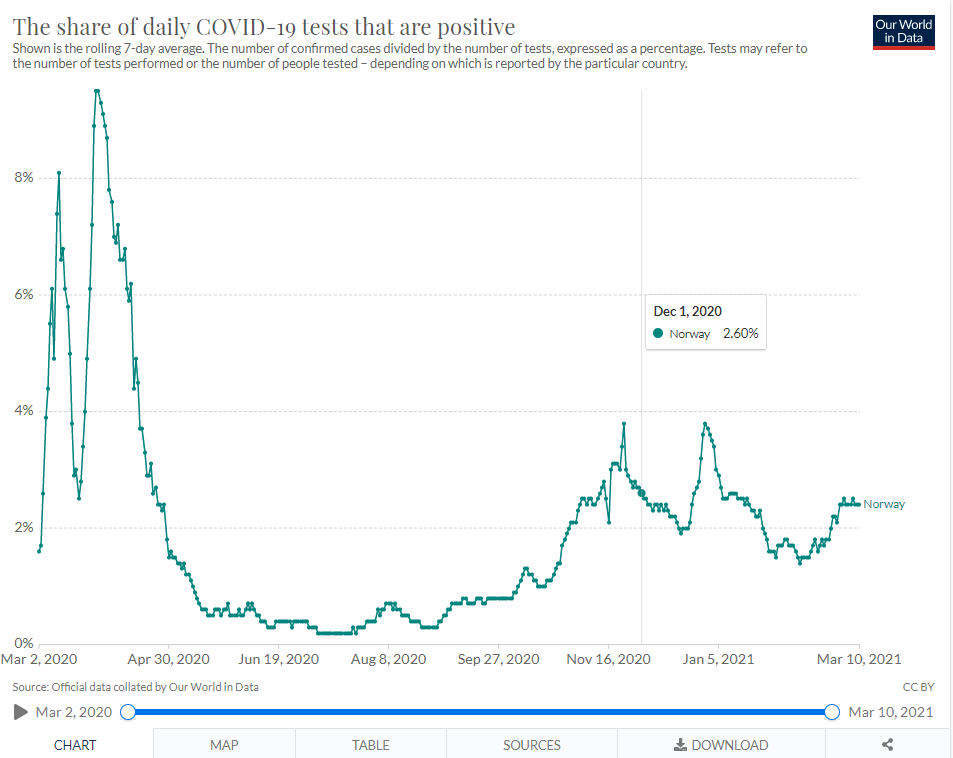Click the Norway line label
Screen dimensions: 953x758
tap(884, 504)
